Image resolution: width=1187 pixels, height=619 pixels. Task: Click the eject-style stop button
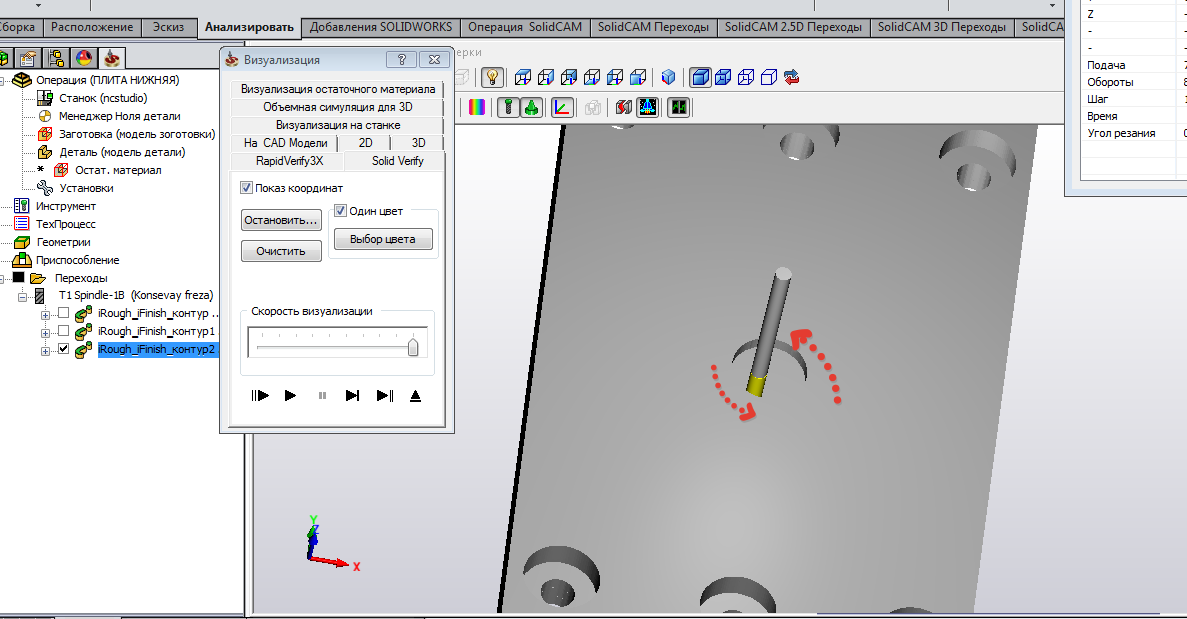tap(415, 395)
